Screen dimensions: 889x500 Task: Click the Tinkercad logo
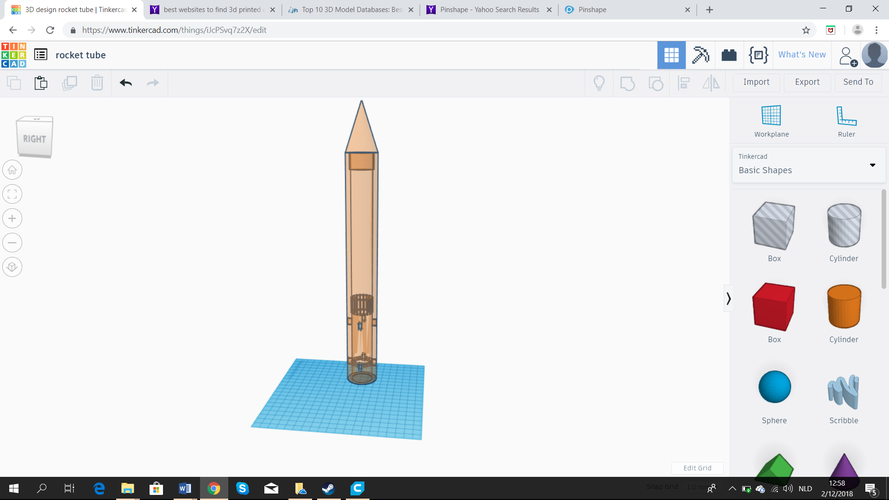pyautogui.click(x=14, y=55)
